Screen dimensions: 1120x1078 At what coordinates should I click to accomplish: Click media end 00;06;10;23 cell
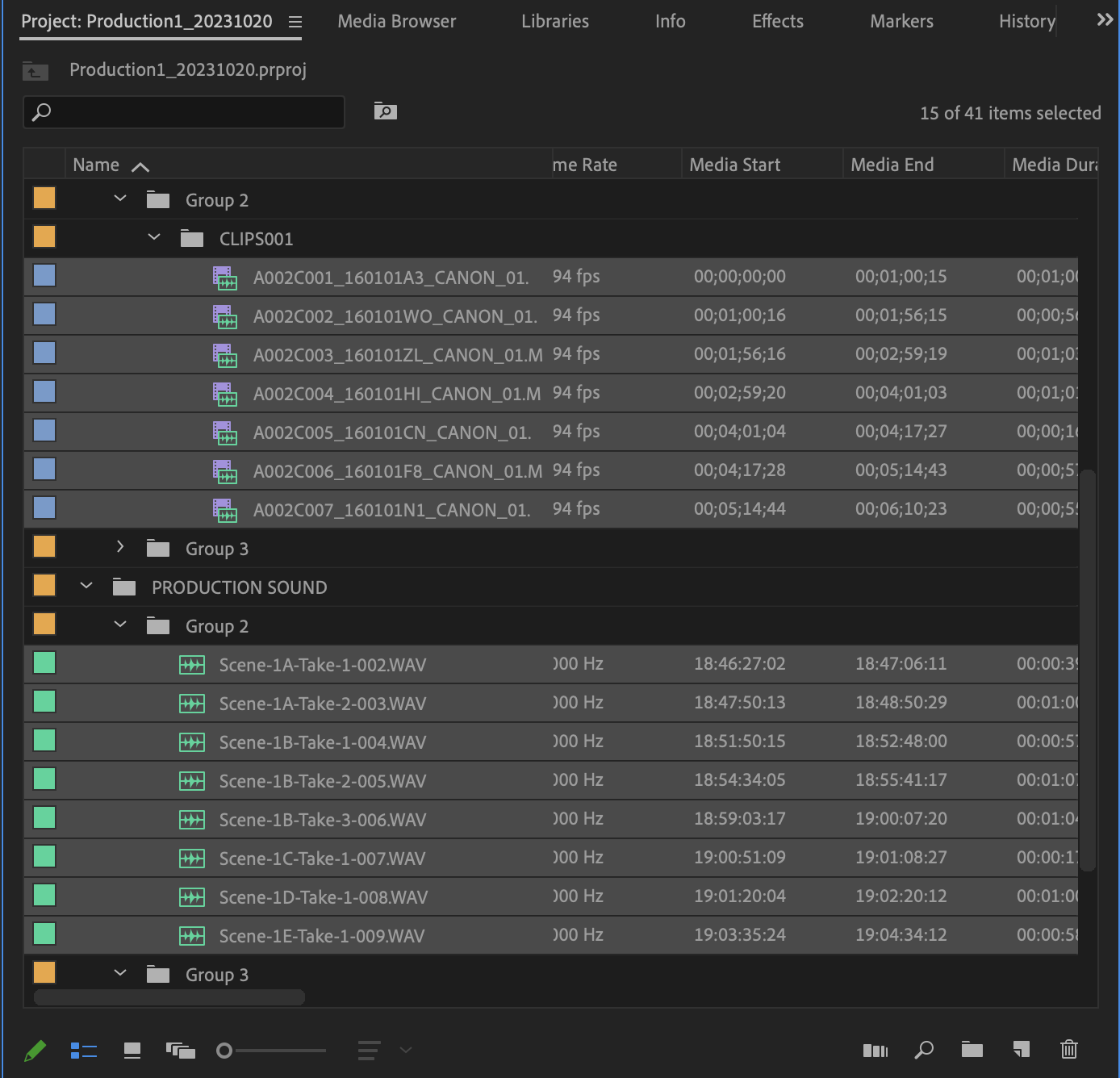click(x=901, y=508)
